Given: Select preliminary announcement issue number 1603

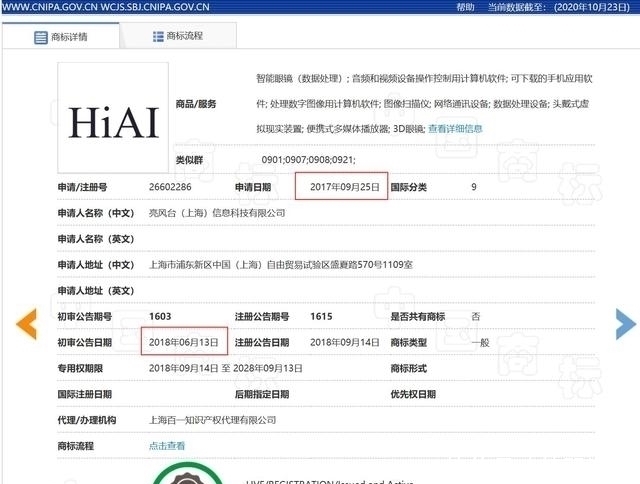Looking at the screenshot, I should [x=160, y=316].
